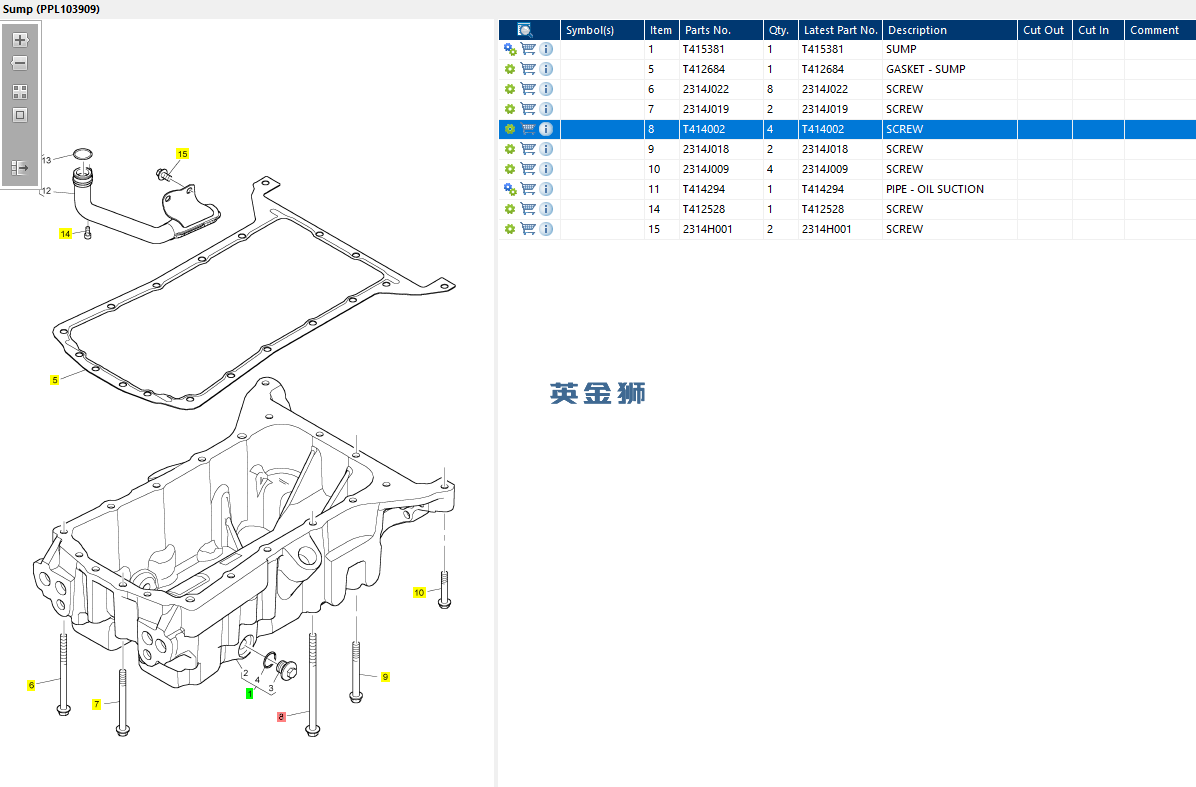Select callout 15 on the diagram
The width and height of the screenshot is (1196, 787).
coord(182,154)
